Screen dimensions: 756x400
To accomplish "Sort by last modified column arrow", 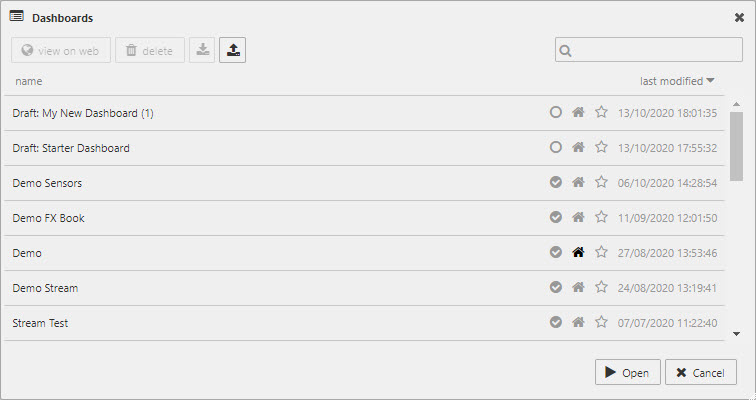I will pos(710,80).
